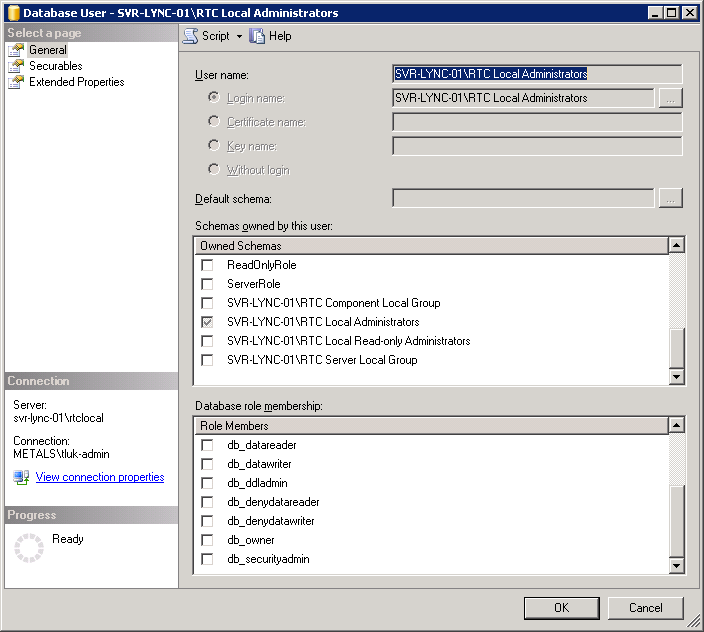Open the Securables page

[x=56, y=66]
